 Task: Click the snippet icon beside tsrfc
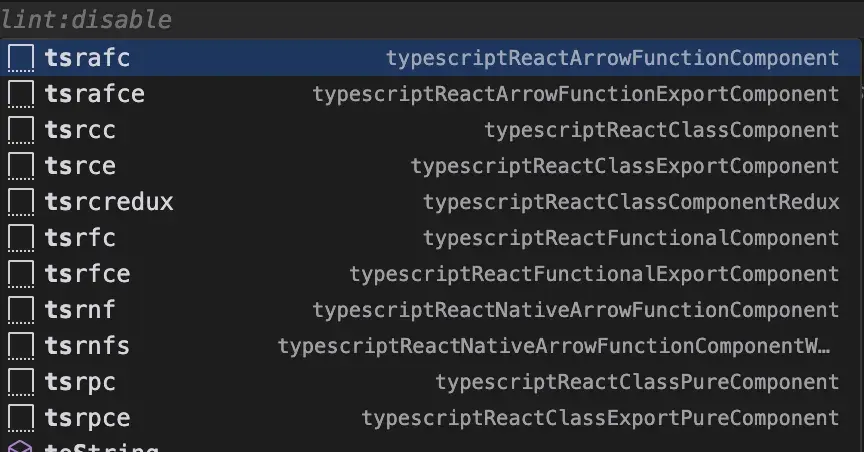[20, 238]
